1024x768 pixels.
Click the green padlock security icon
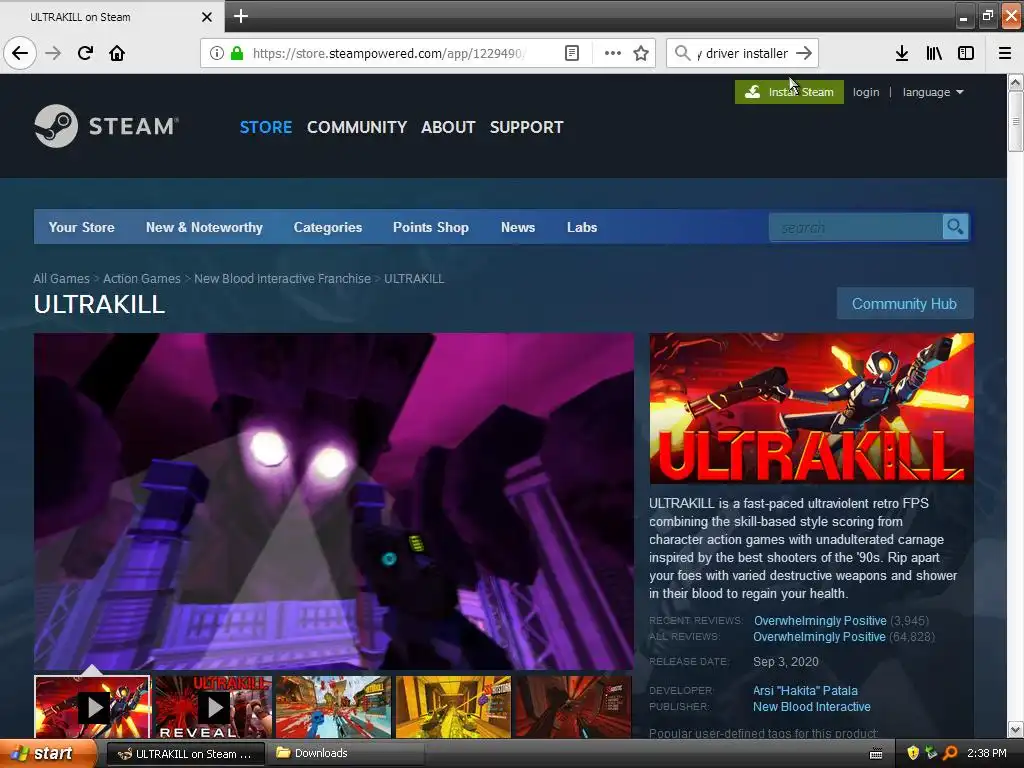pyautogui.click(x=237, y=53)
